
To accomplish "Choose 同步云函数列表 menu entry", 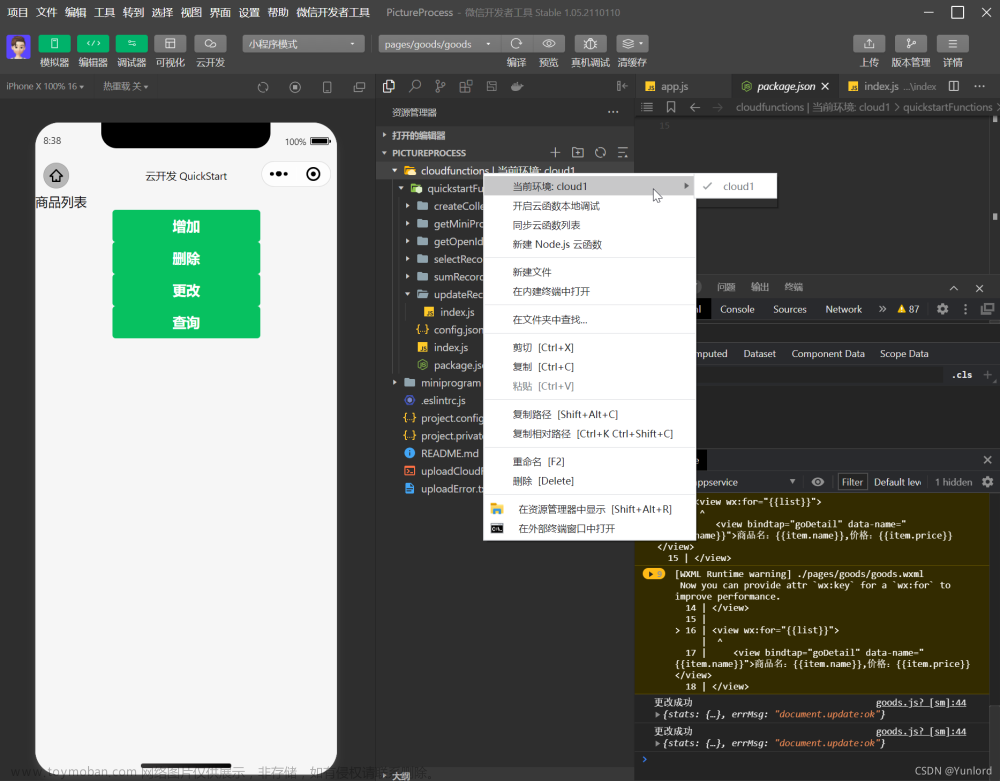I will click(589, 225).
